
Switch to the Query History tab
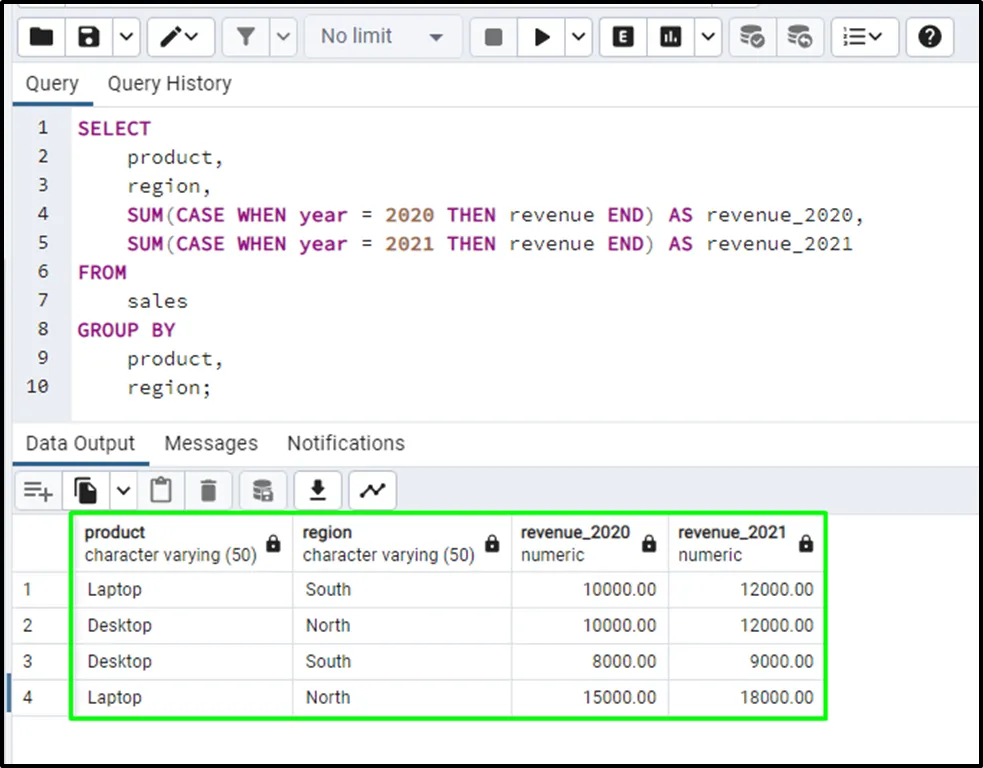[169, 84]
